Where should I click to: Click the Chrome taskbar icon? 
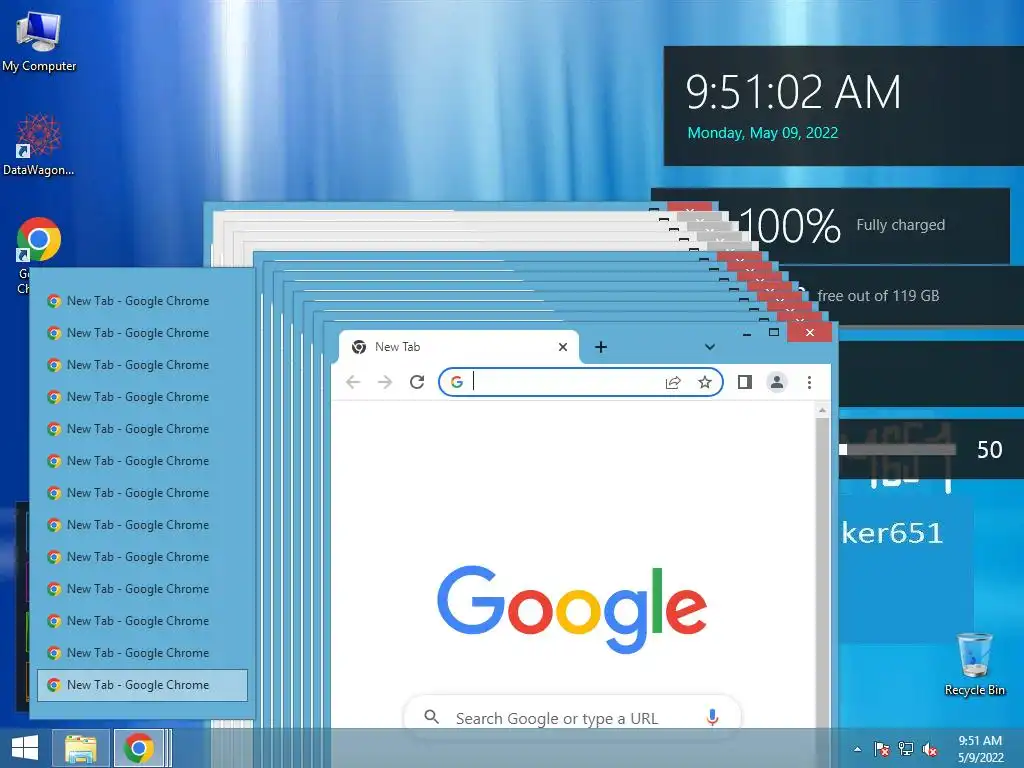pyautogui.click(x=138, y=748)
